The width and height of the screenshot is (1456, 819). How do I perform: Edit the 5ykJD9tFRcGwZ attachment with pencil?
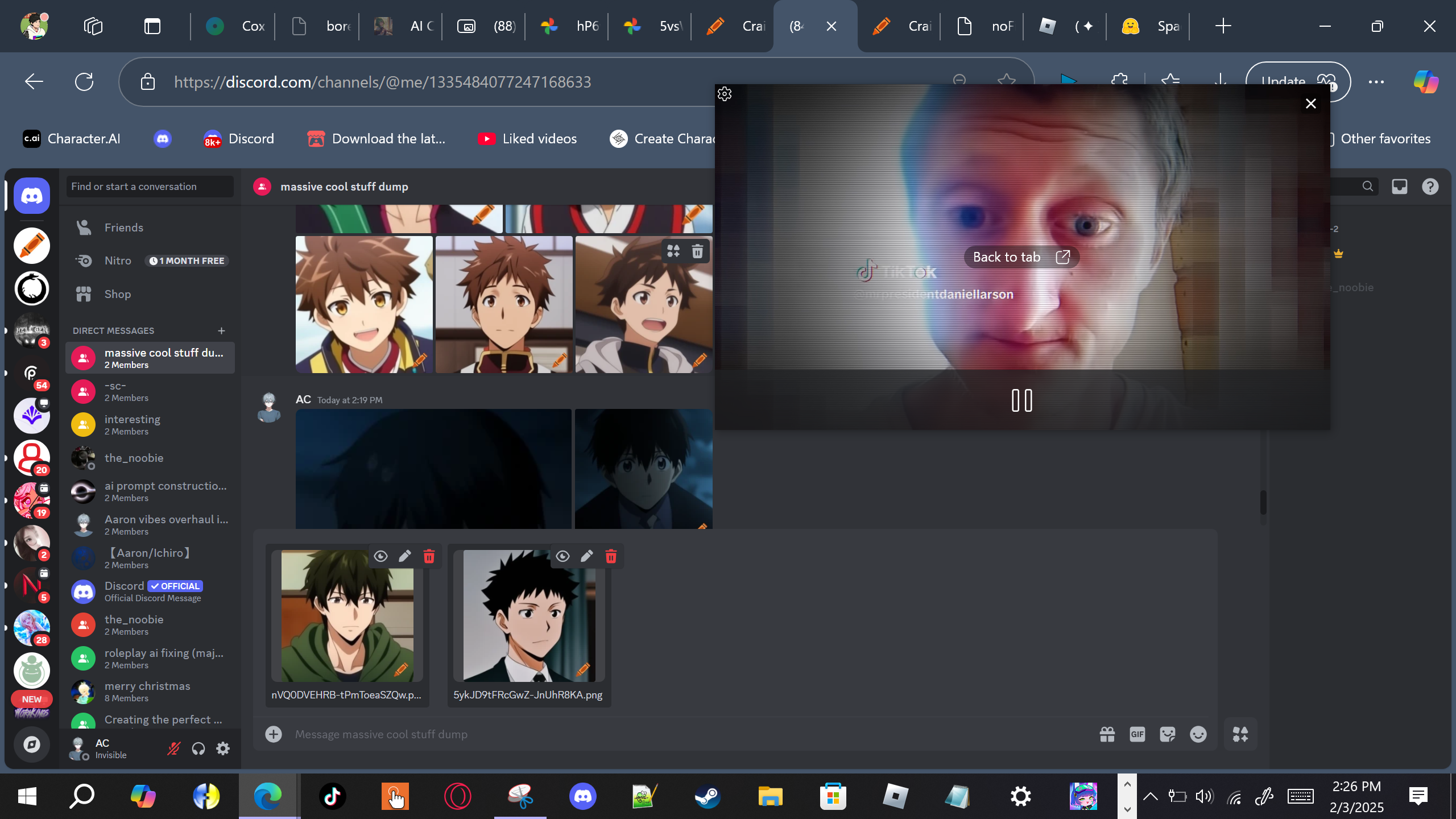[587, 556]
